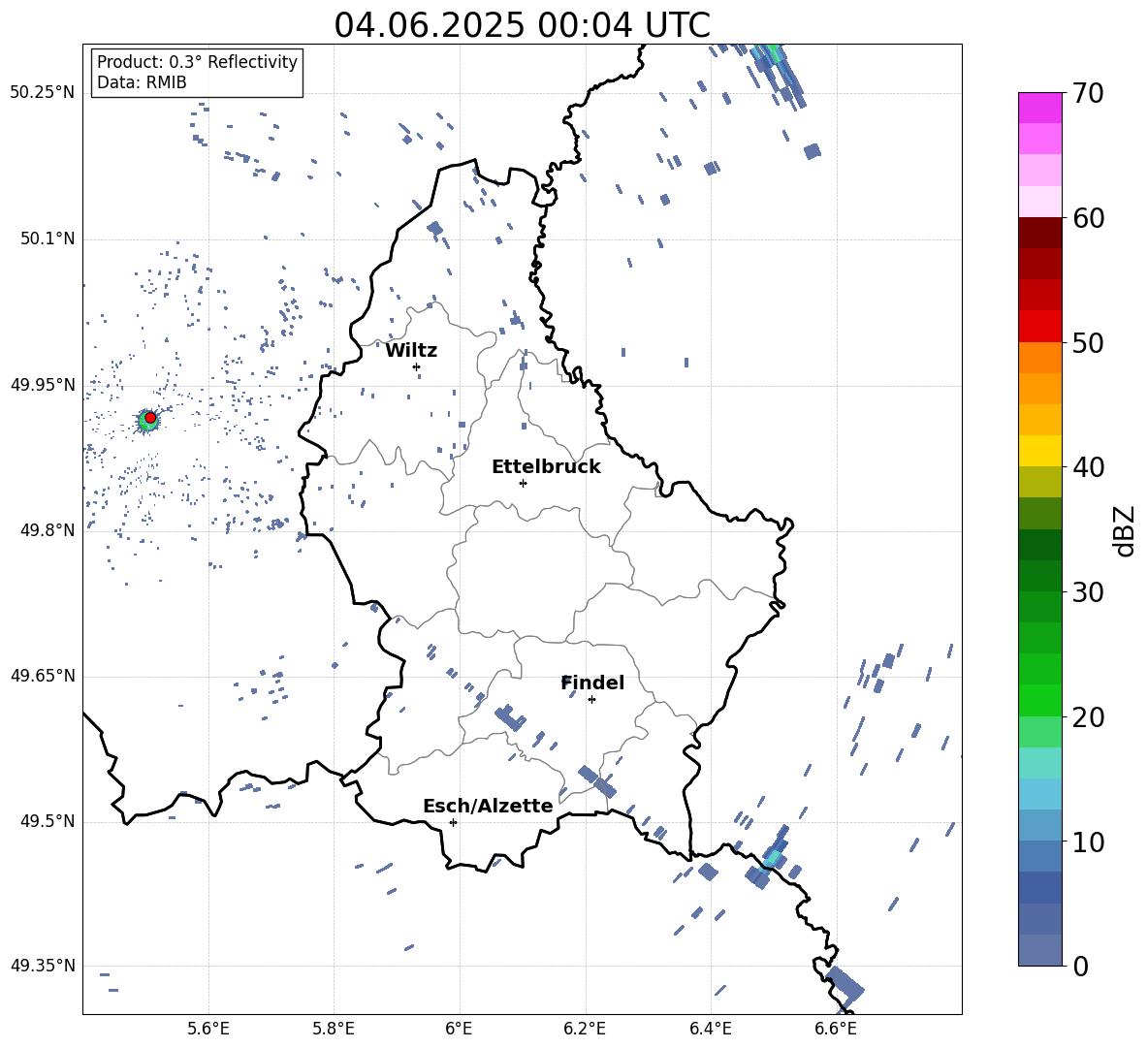Click the cyan radar echo near 6.5°E 49.47°N
The image size is (1148, 1048).
pyautogui.click(x=773, y=856)
